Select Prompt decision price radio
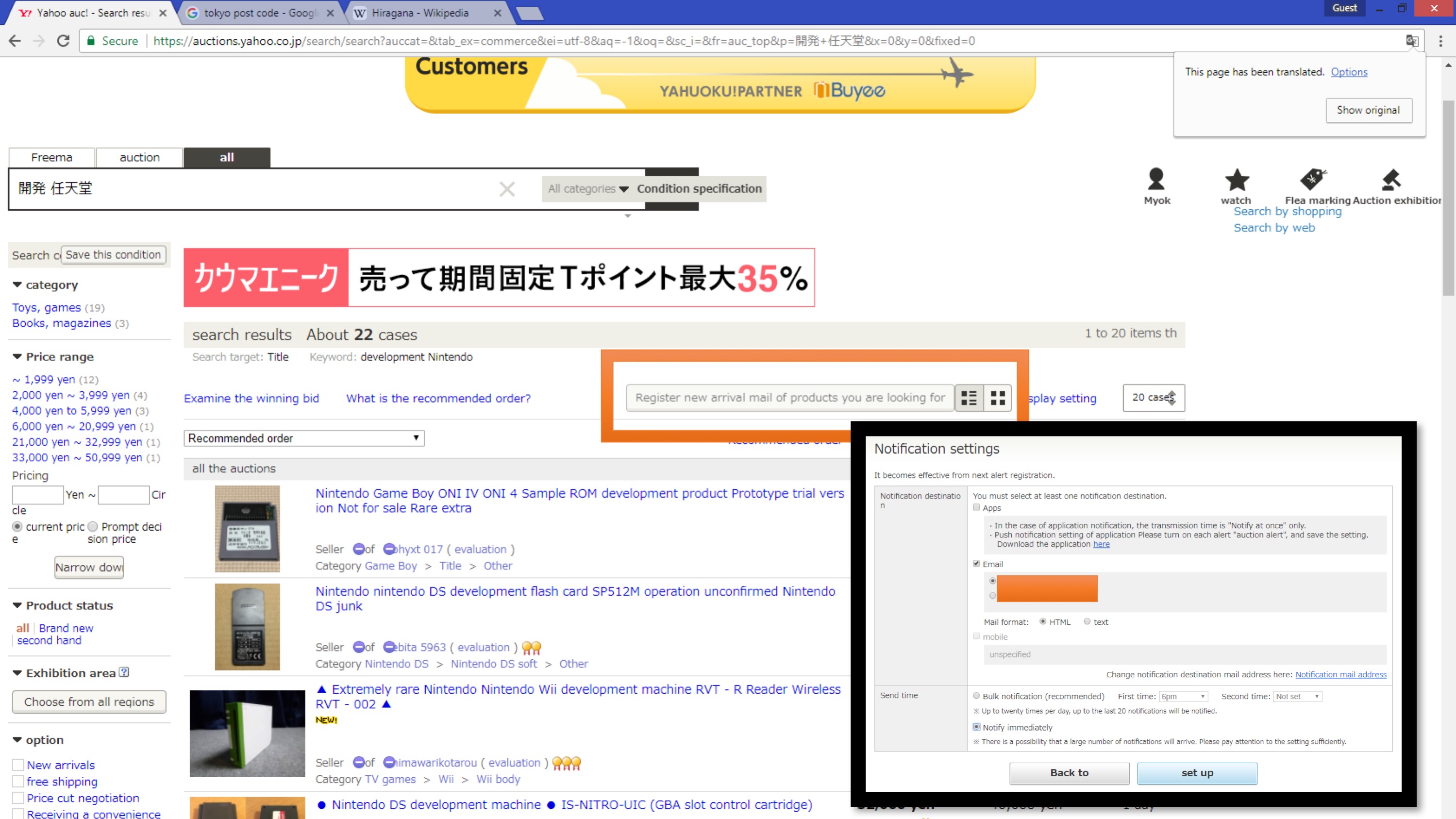Viewport: 1456px width, 819px height. pos(93,526)
